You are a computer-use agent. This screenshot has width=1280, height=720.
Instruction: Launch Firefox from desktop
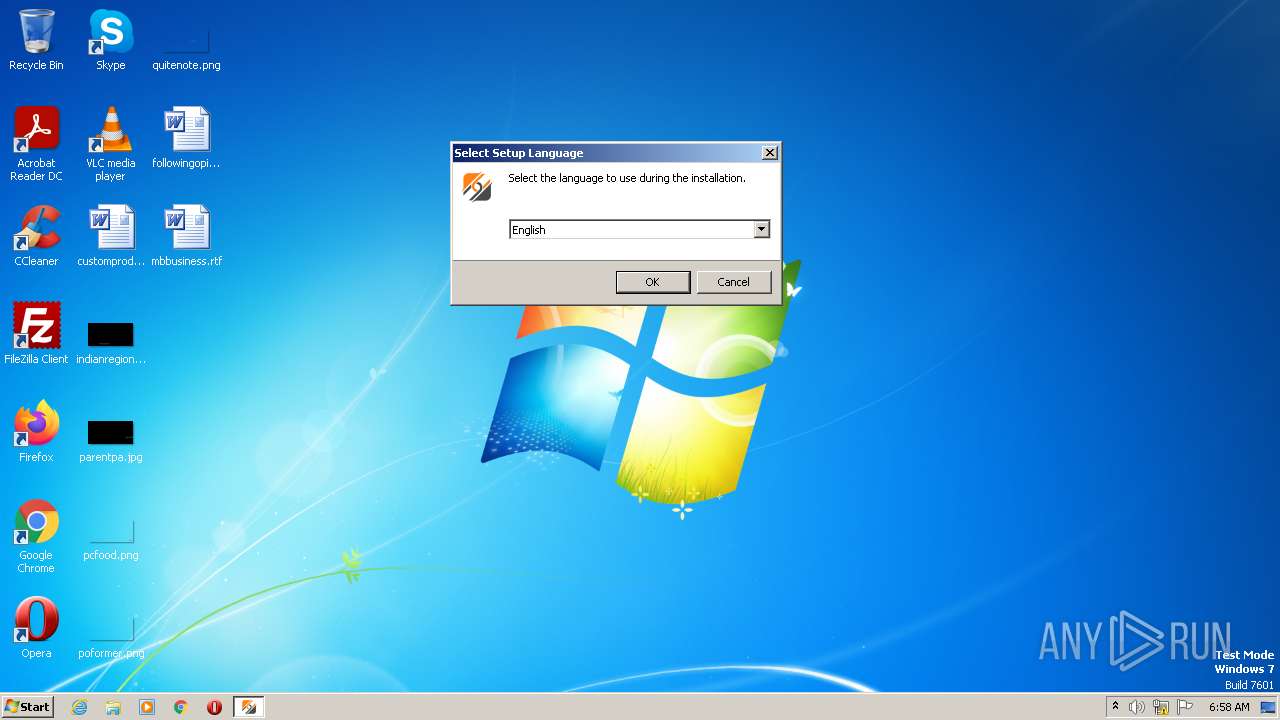tap(36, 431)
